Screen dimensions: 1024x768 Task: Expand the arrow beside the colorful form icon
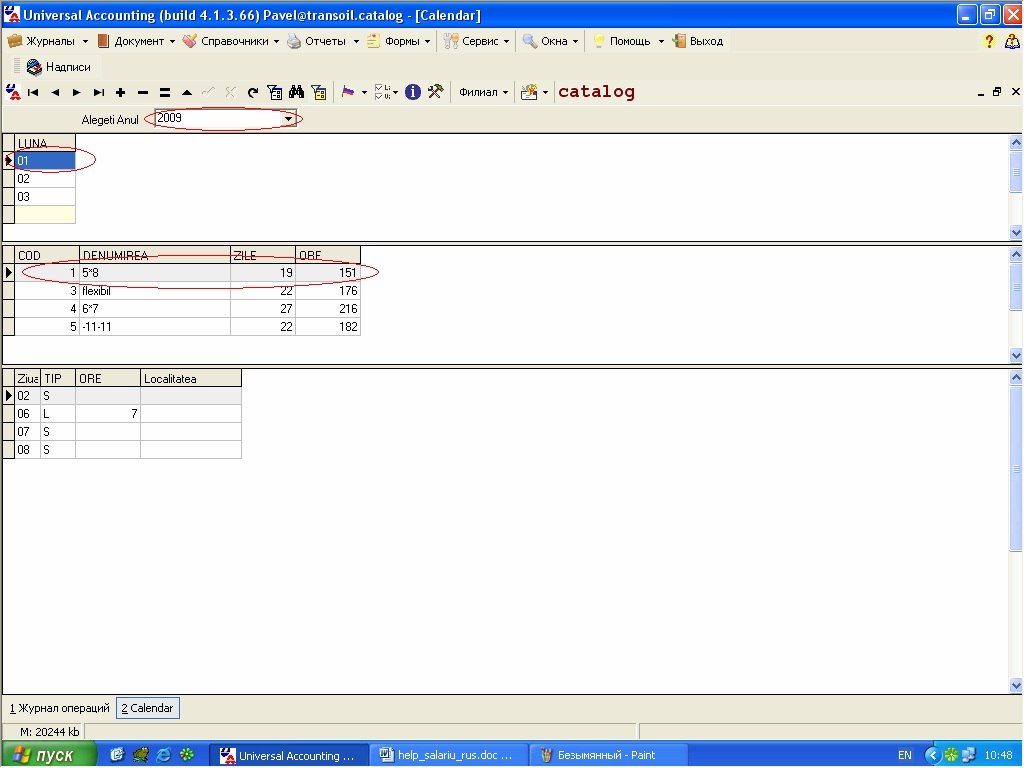[x=545, y=93]
